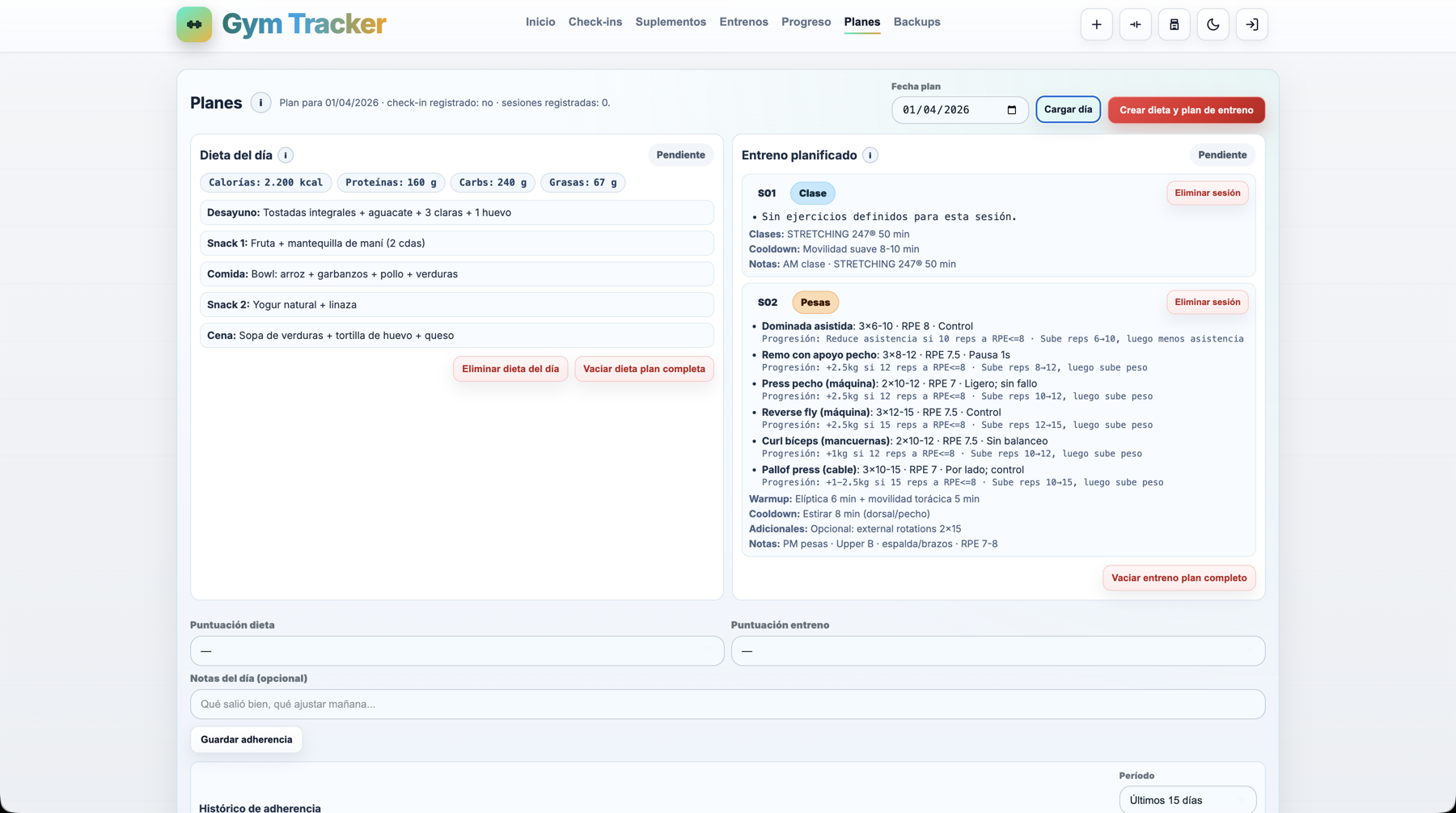This screenshot has width=1456, height=813.
Task: Switch to the Suplementos section
Action: pos(671,22)
